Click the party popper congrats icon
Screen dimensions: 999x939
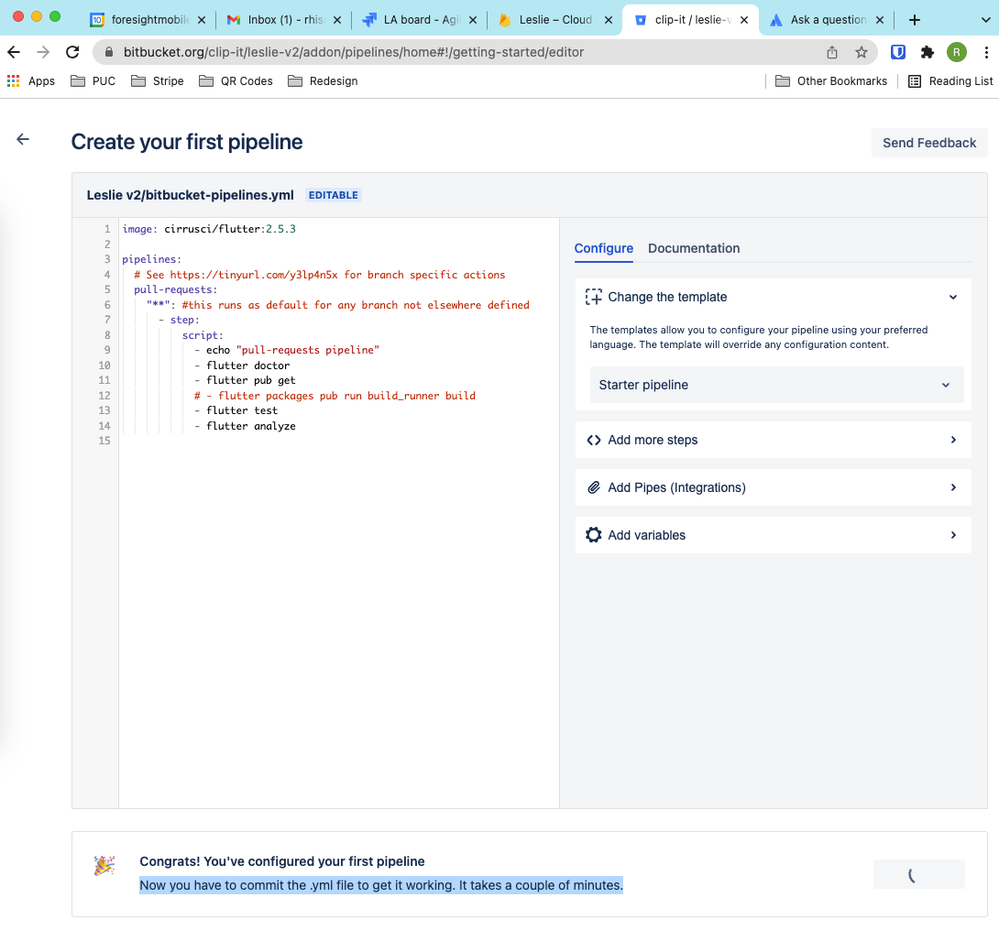pos(104,865)
